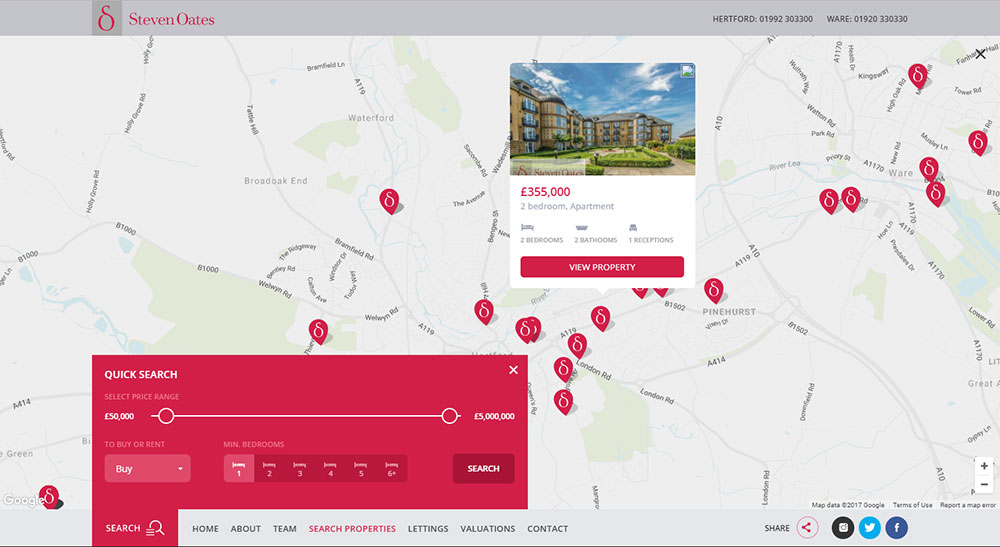Image resolution: width=1000 pixels, height=547 pixels.
Task: Zoom in on the map
Action: tap(984, 466)
